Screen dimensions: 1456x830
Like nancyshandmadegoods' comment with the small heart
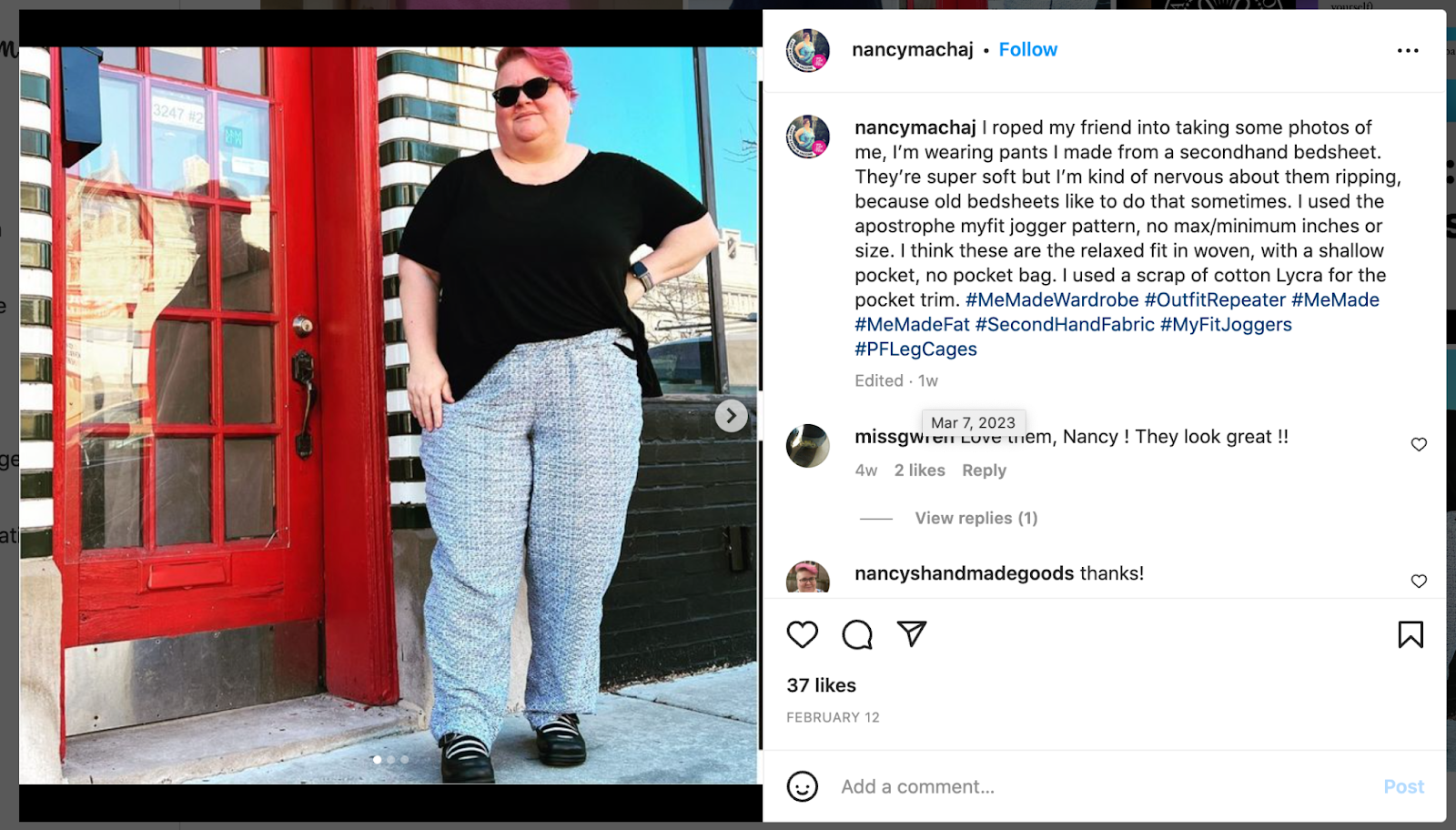[x=1419, y=581]
